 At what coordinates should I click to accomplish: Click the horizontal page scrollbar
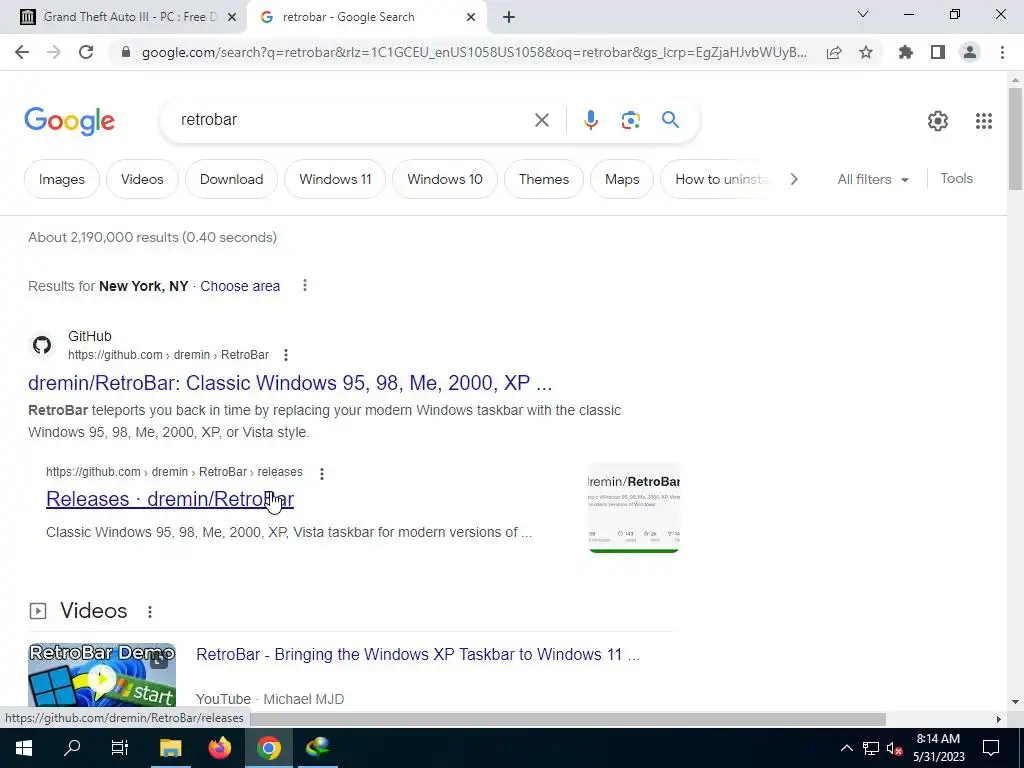568,719
